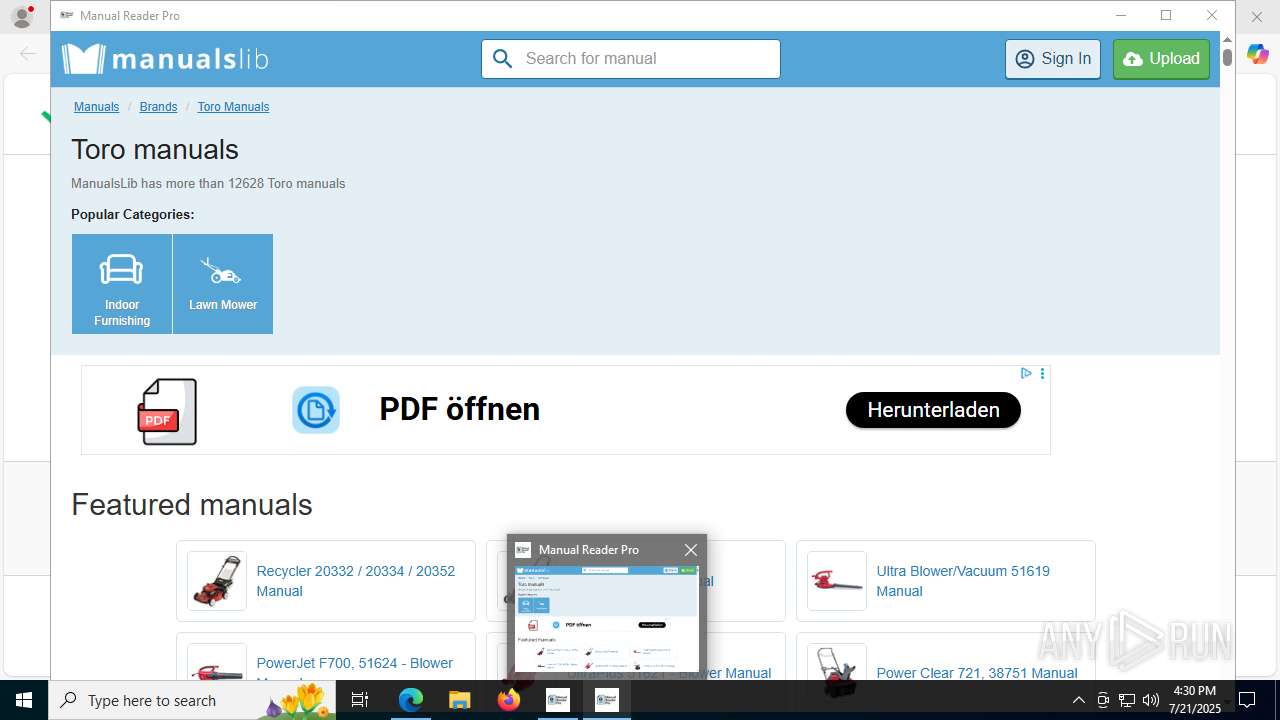The image size is (1280, 720).
Task: Launch Firefox from taskbar
Action: coord(508,700)
